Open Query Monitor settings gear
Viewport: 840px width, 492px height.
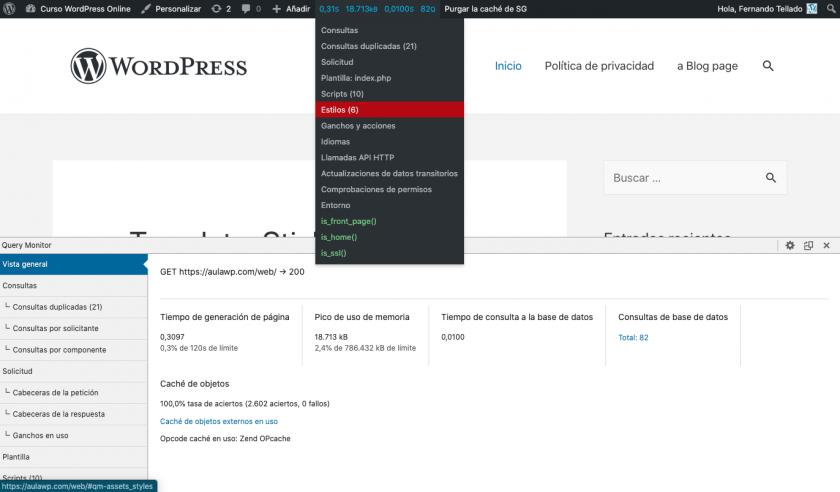789,245
